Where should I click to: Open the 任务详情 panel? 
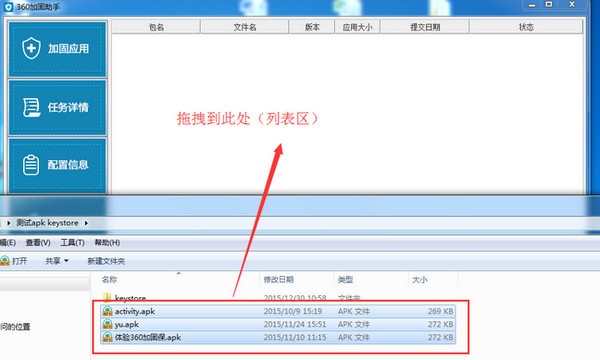(57, 107)
